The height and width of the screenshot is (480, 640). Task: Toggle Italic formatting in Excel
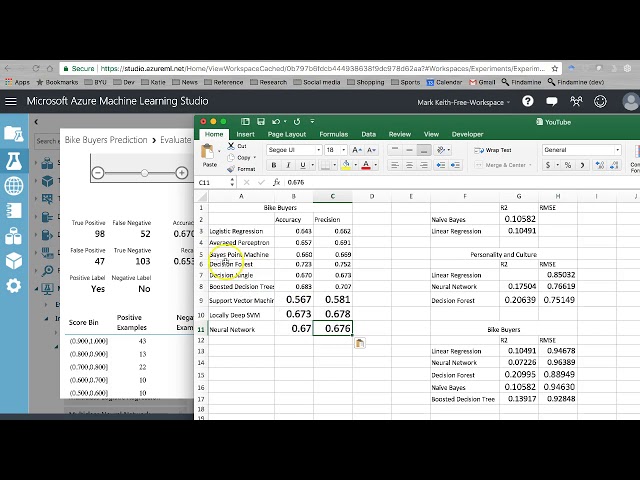pyautogui.click(x=288, y=165)
